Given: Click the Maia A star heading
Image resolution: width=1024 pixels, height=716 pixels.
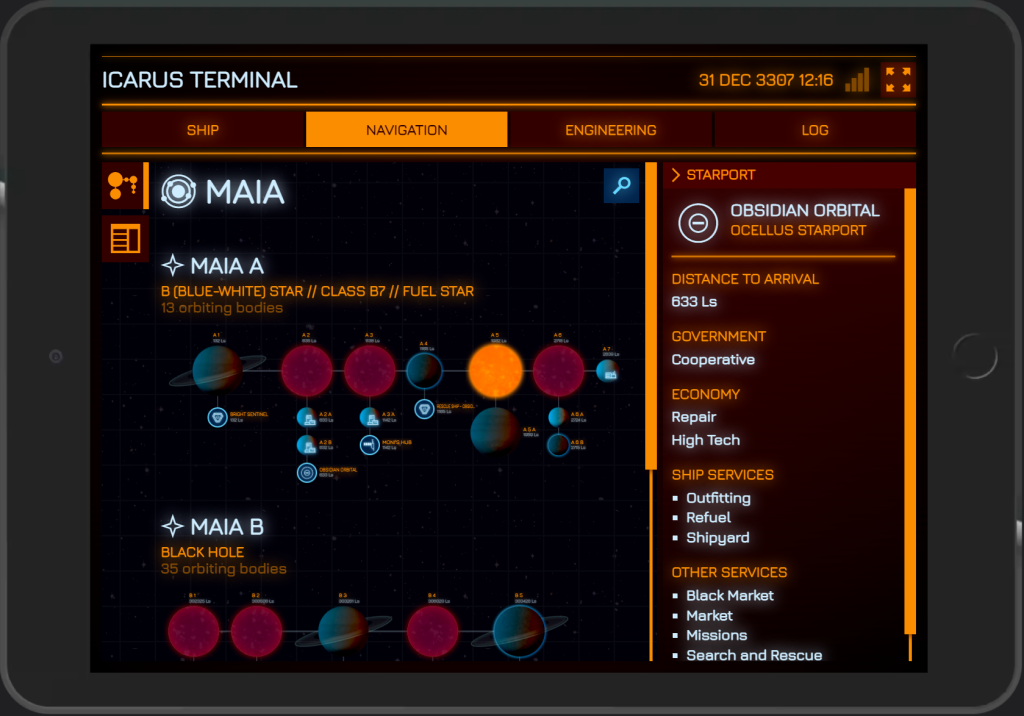Looking at the screenshot, I should point(227,266).
